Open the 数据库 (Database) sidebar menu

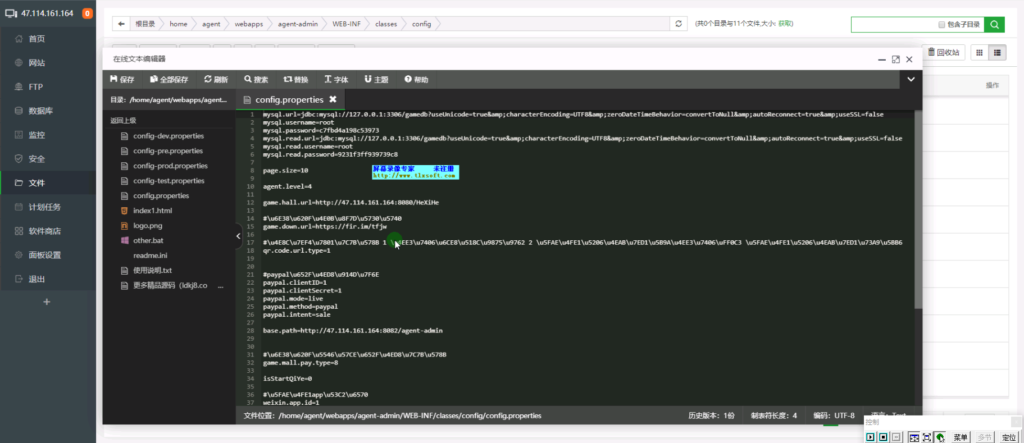[40, 111]
